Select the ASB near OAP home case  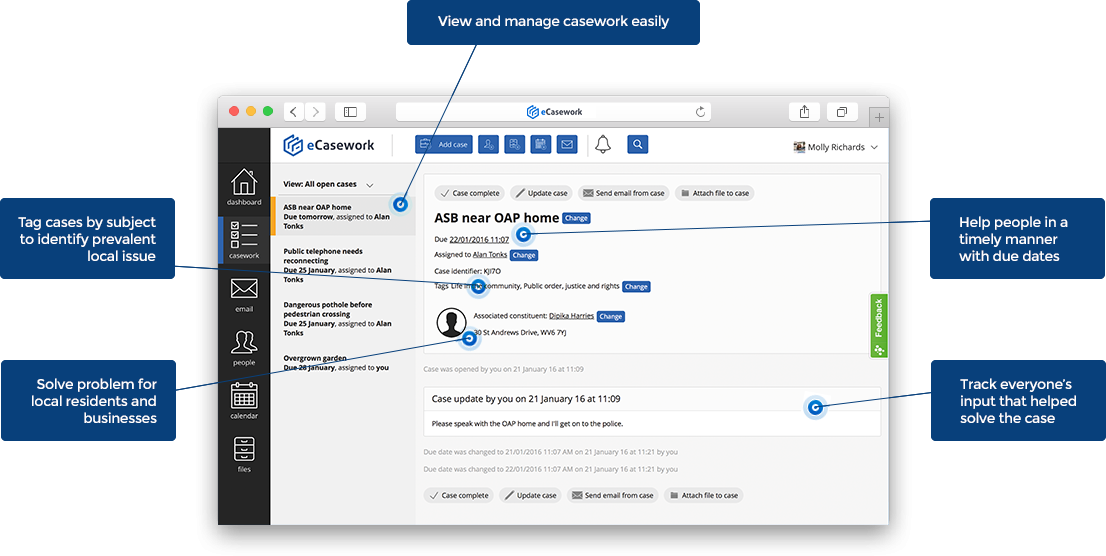343,216
